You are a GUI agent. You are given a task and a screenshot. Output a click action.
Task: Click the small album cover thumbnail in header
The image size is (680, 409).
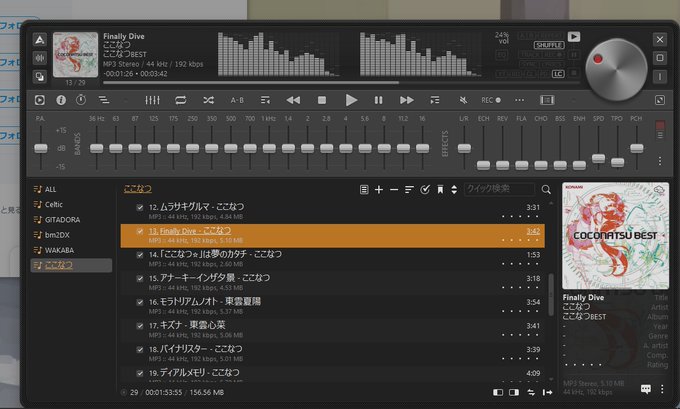coord(75,55)
